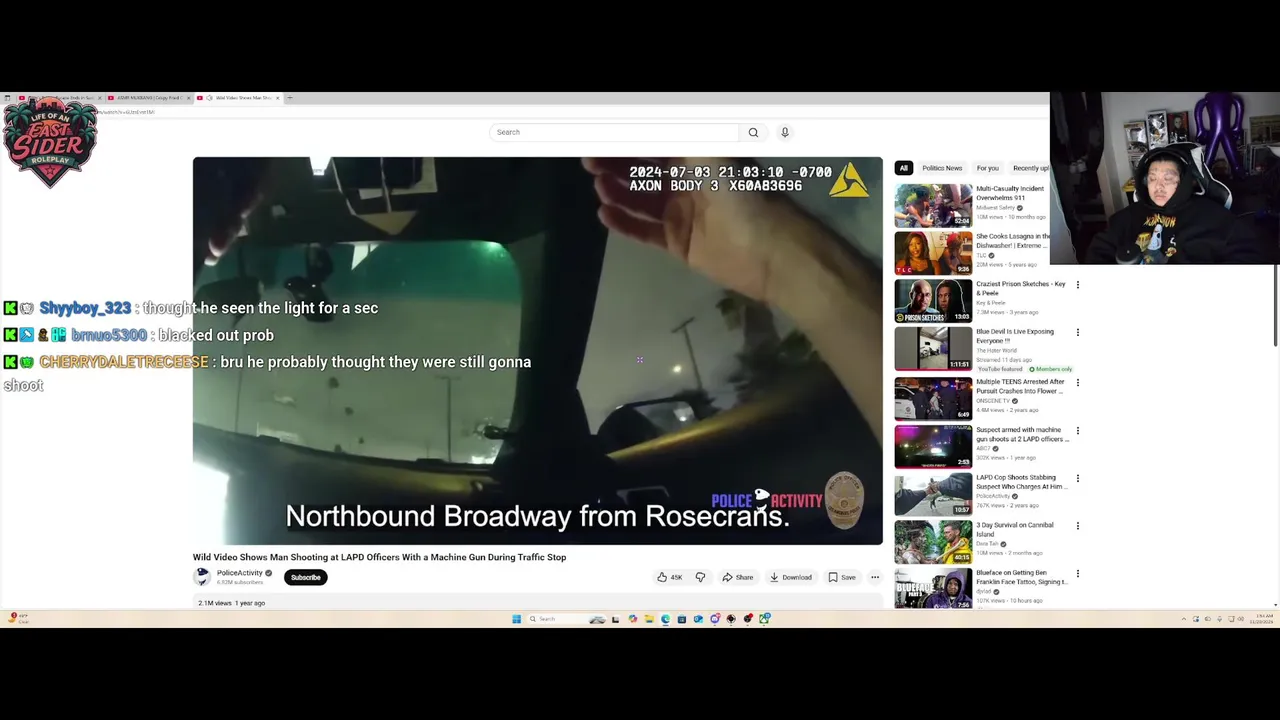Click title 'Craziest Prison Sketches - Key & Peele'
Screen dimensions: 1280x720
click(1021, 288)
